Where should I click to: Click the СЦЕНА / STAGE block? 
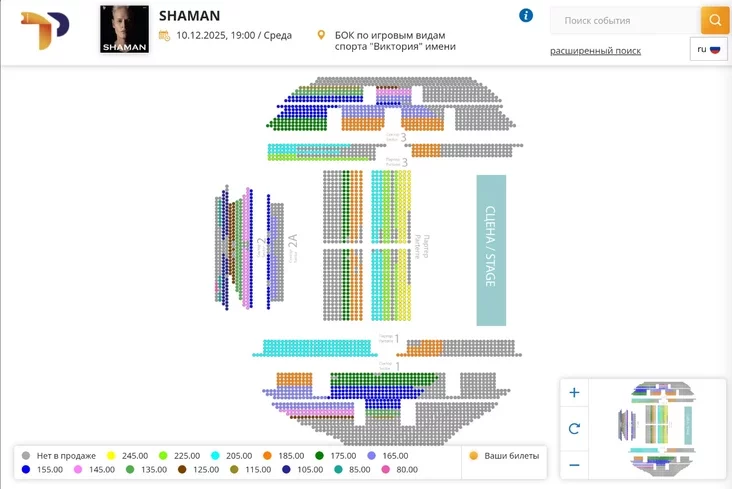tap(491, 250)
